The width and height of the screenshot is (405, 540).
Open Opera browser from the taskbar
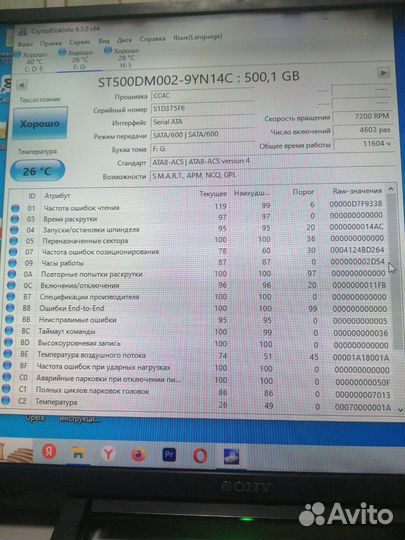pyautogui.click(x=200, y=456)
